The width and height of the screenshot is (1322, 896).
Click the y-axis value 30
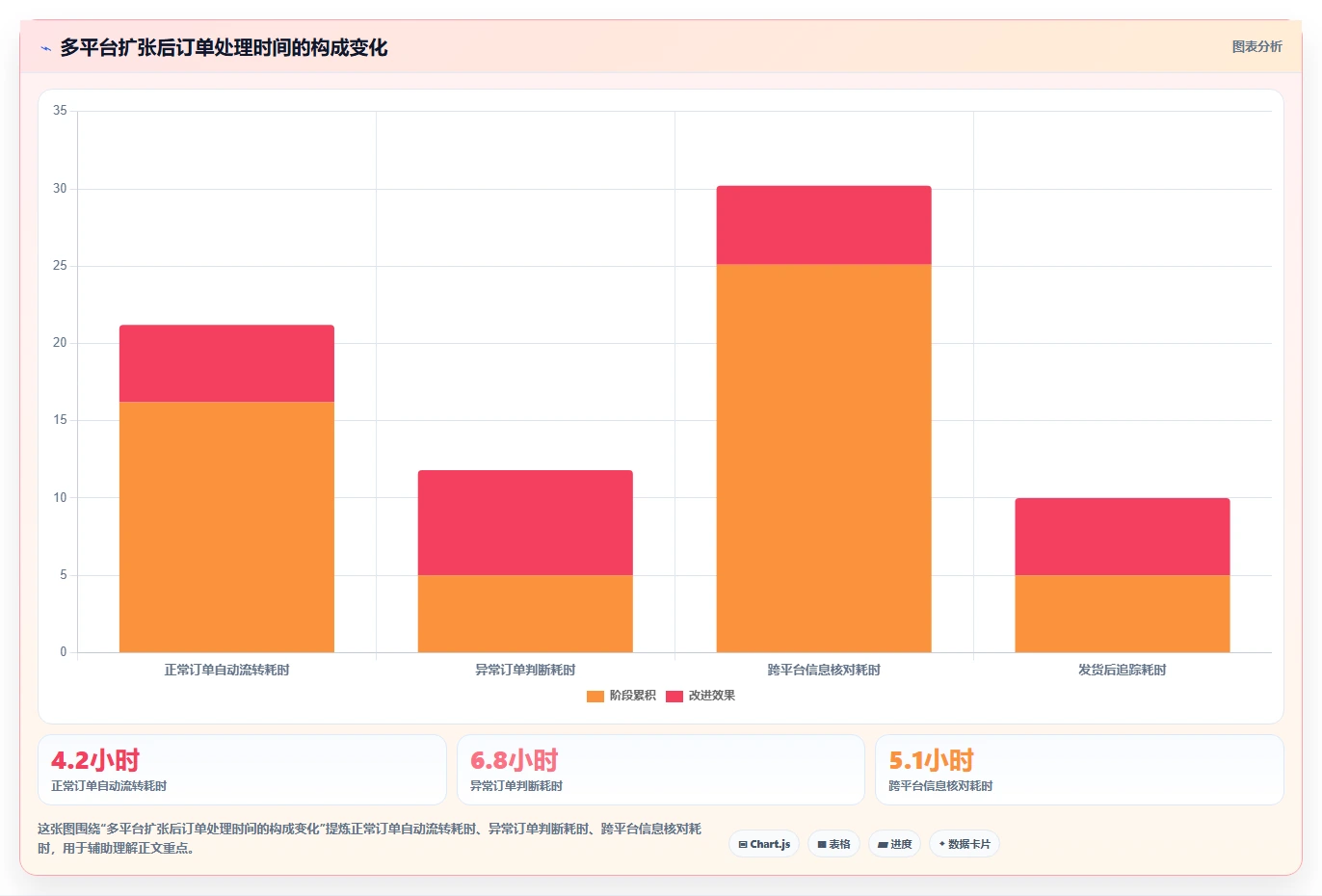(x=60, y=188)
